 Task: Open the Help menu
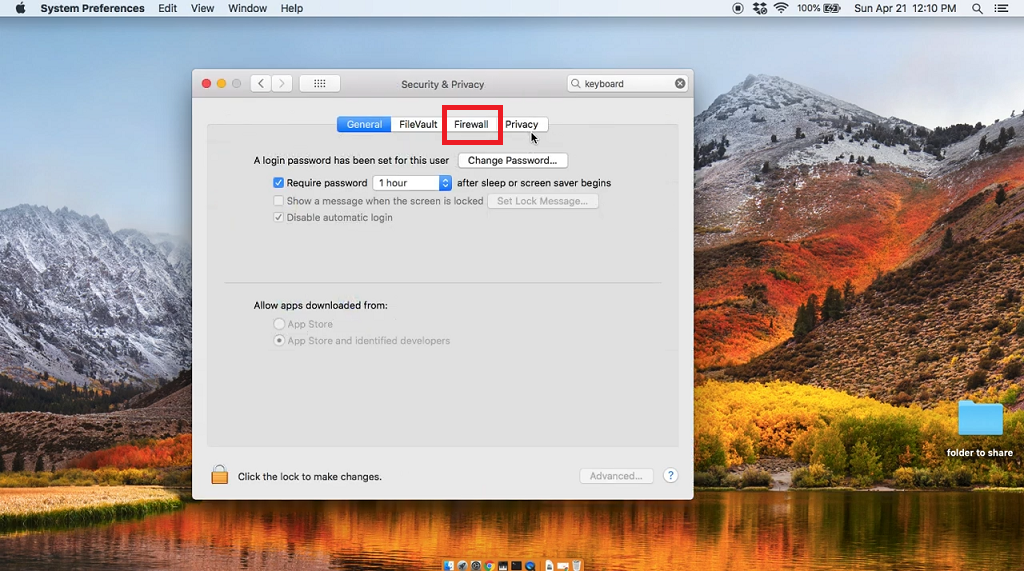click(x=291, y=8)
